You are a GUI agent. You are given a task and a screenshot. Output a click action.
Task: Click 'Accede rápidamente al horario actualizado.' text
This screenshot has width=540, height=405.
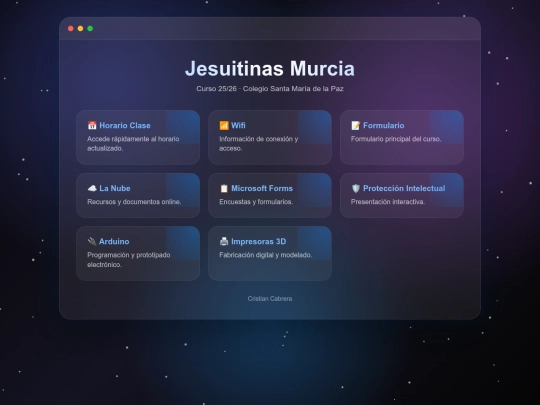pyautogui.click(x=133, y=144)
